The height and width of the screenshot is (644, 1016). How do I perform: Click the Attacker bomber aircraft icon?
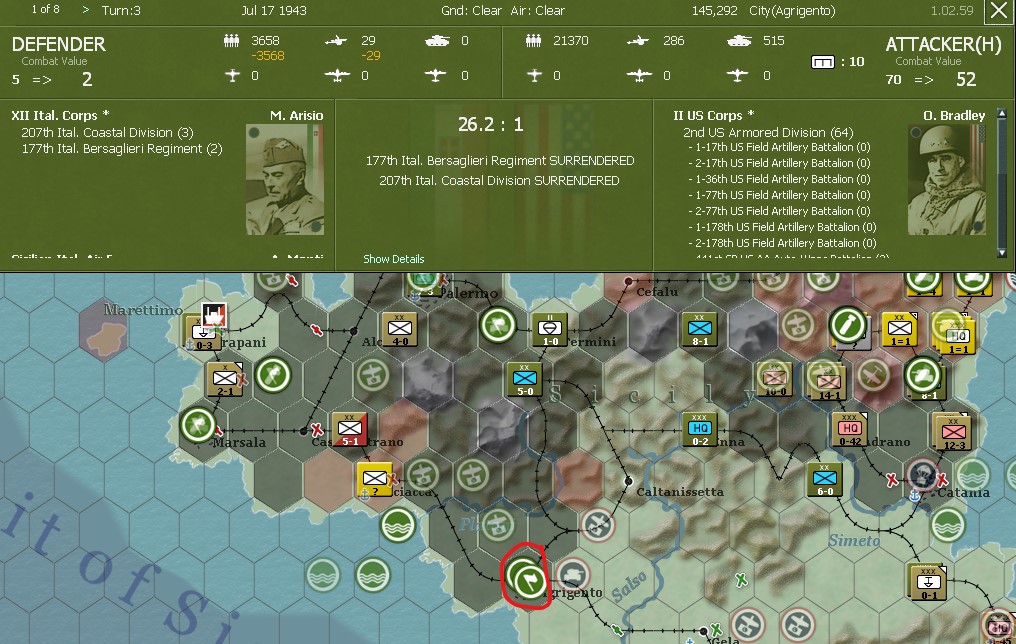click(x=639, y=76)
